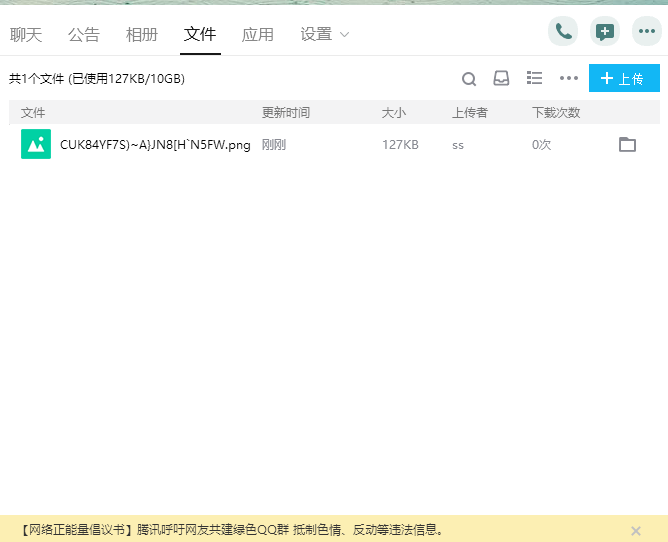Switch to the 相册 tab
The image size is (668, 542).
pyautogui.click(x=142, y=35)
